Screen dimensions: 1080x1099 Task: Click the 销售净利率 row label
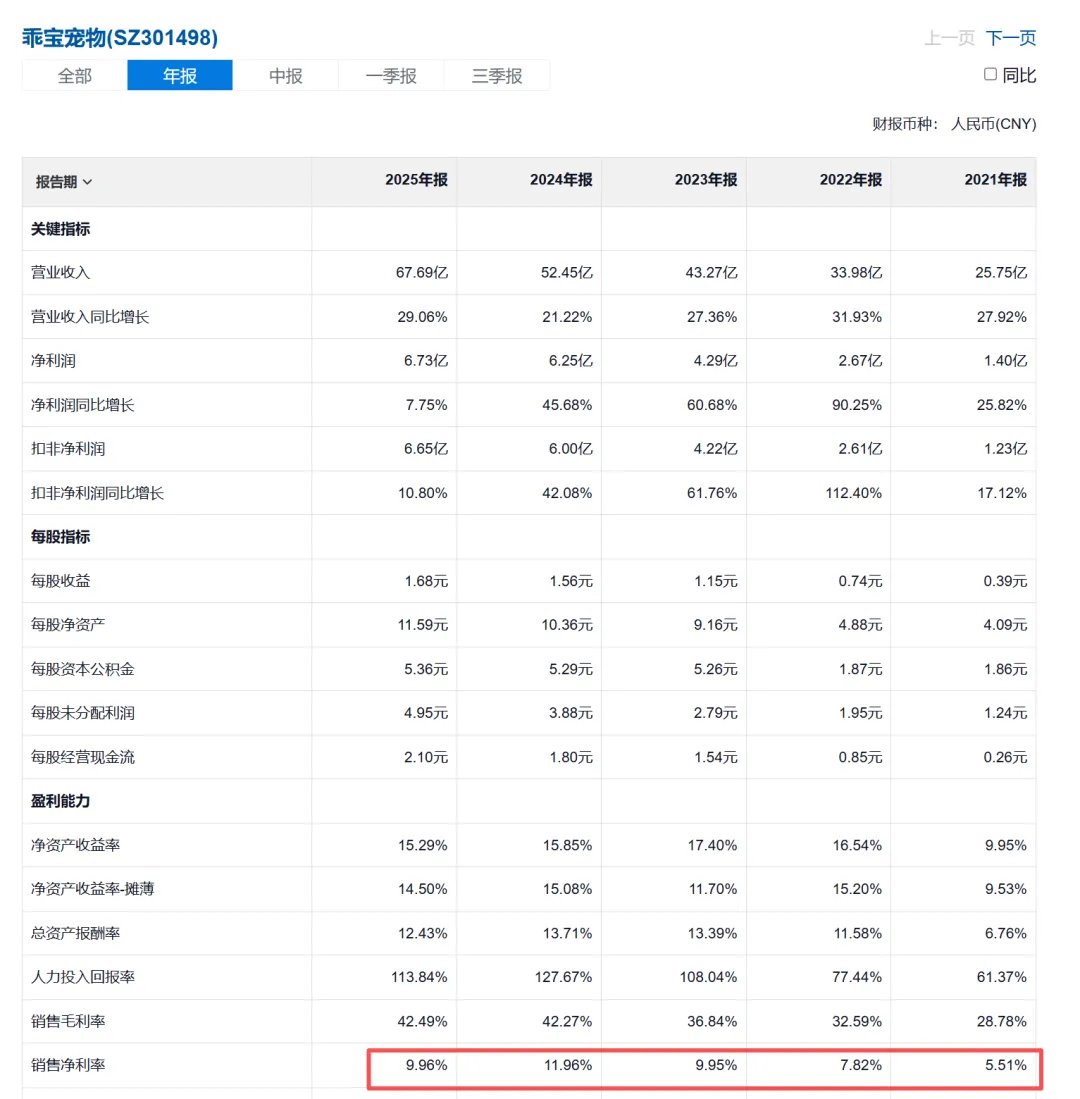tap(68, 1065)
